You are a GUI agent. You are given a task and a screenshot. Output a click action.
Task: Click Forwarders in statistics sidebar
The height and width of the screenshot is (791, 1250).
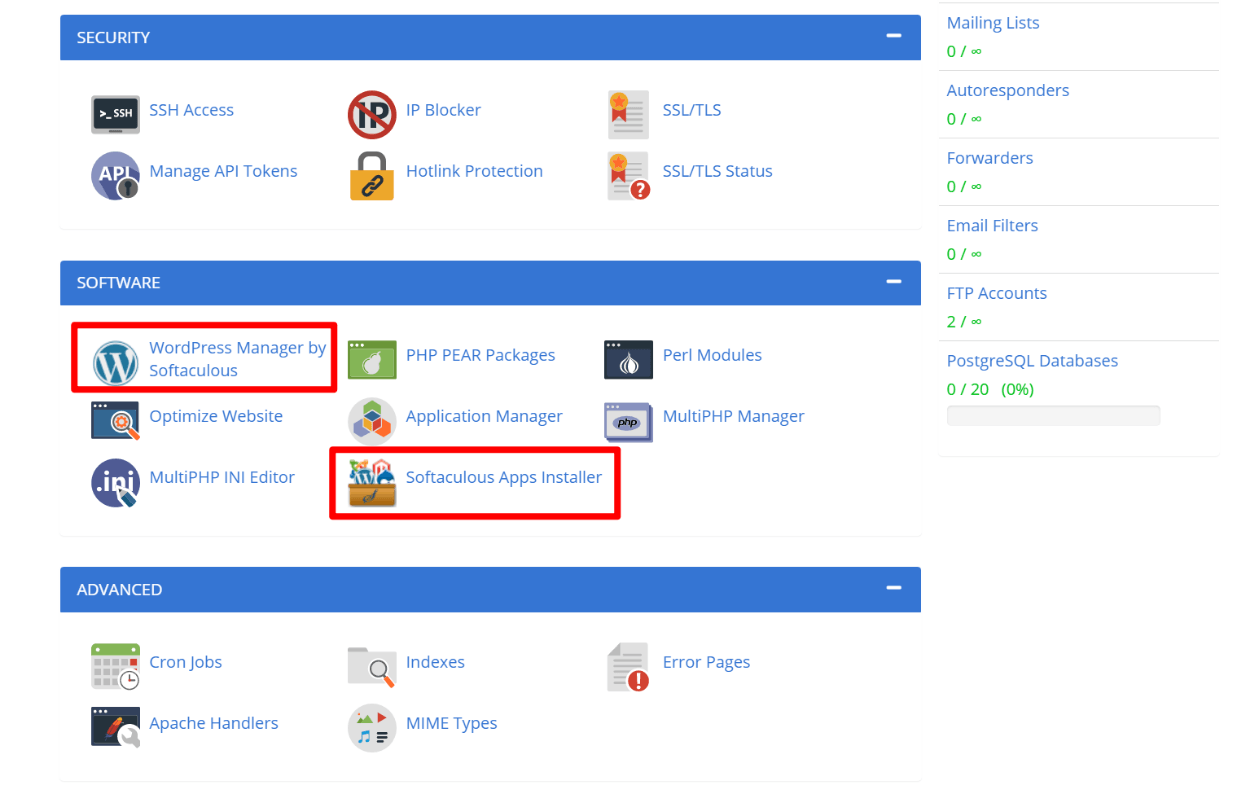click(990, 158)
